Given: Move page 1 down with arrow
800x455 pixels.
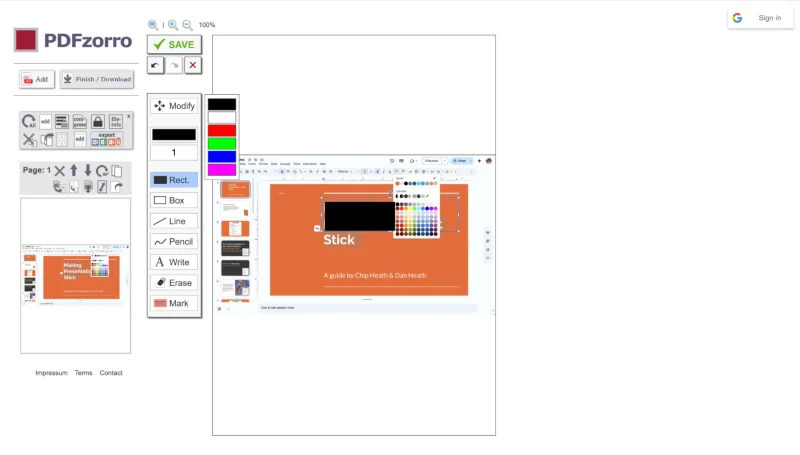Looking at the screenshot, I should click(88, 170).
